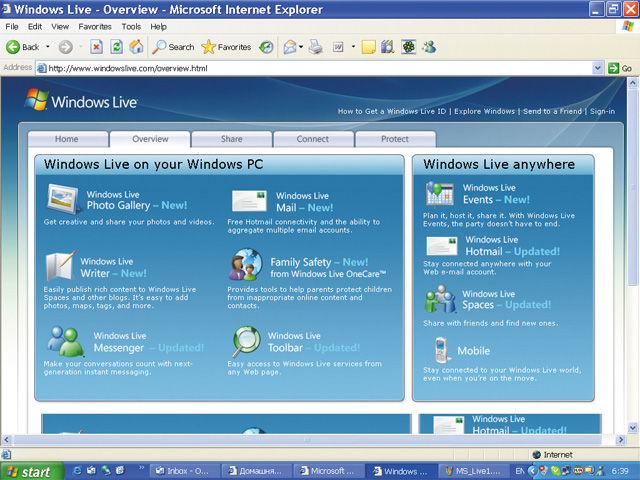Click the Toolbar magnifier icon
The image size is (640, 480).
pos(246,341)
